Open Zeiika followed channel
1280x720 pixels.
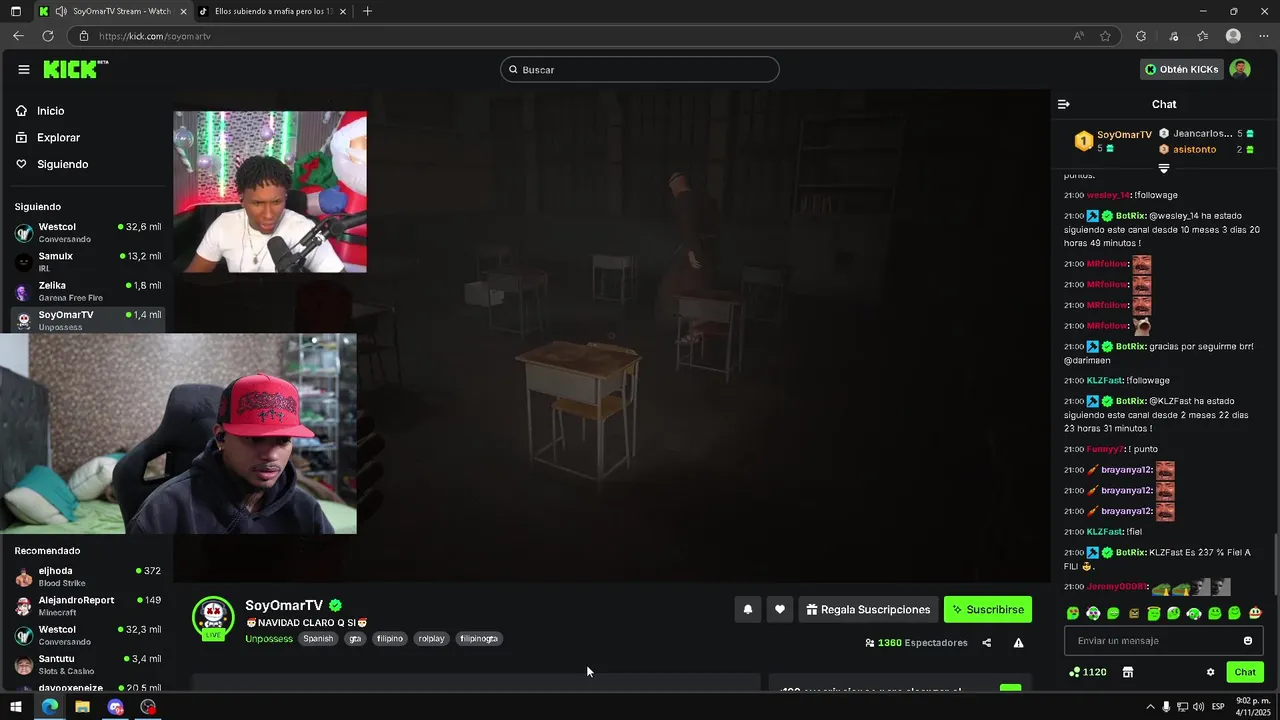(88, 291)
